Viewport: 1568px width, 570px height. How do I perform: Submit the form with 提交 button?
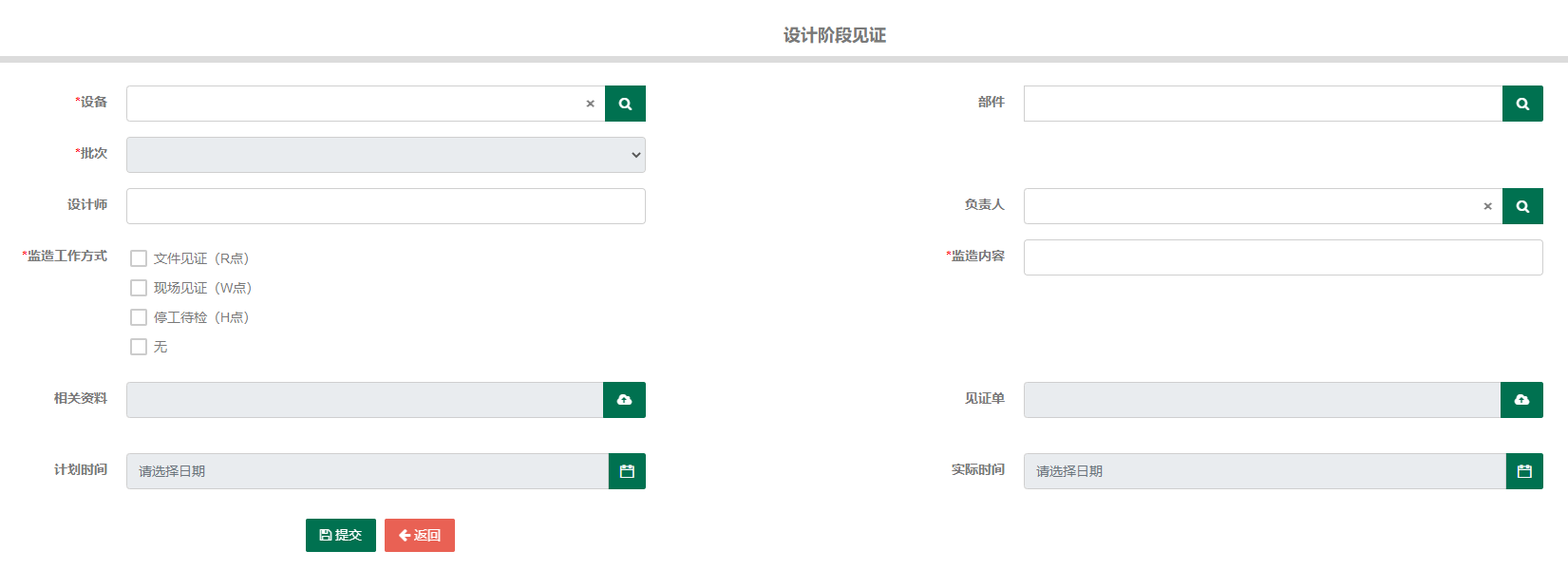341,535
